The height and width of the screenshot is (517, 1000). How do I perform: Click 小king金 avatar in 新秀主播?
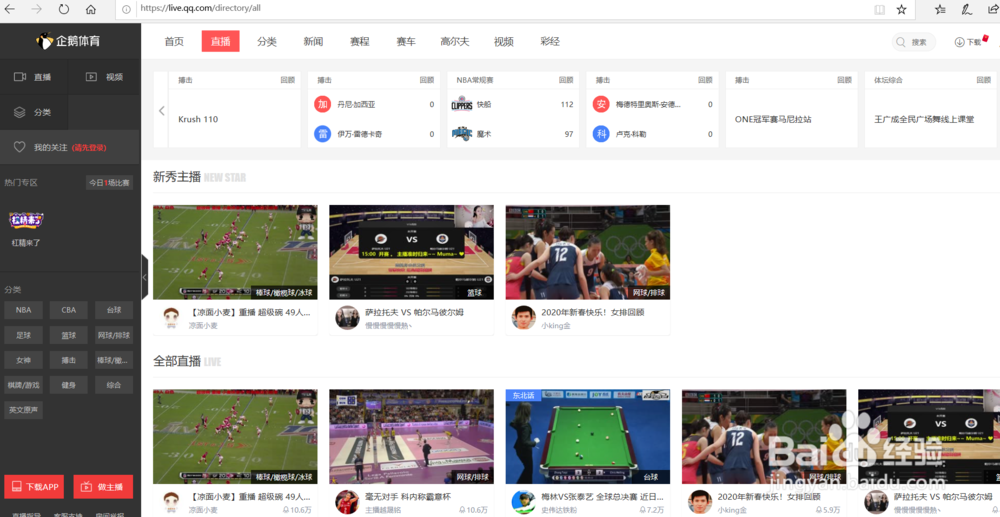pyautogui.click(x=524, y=317)
